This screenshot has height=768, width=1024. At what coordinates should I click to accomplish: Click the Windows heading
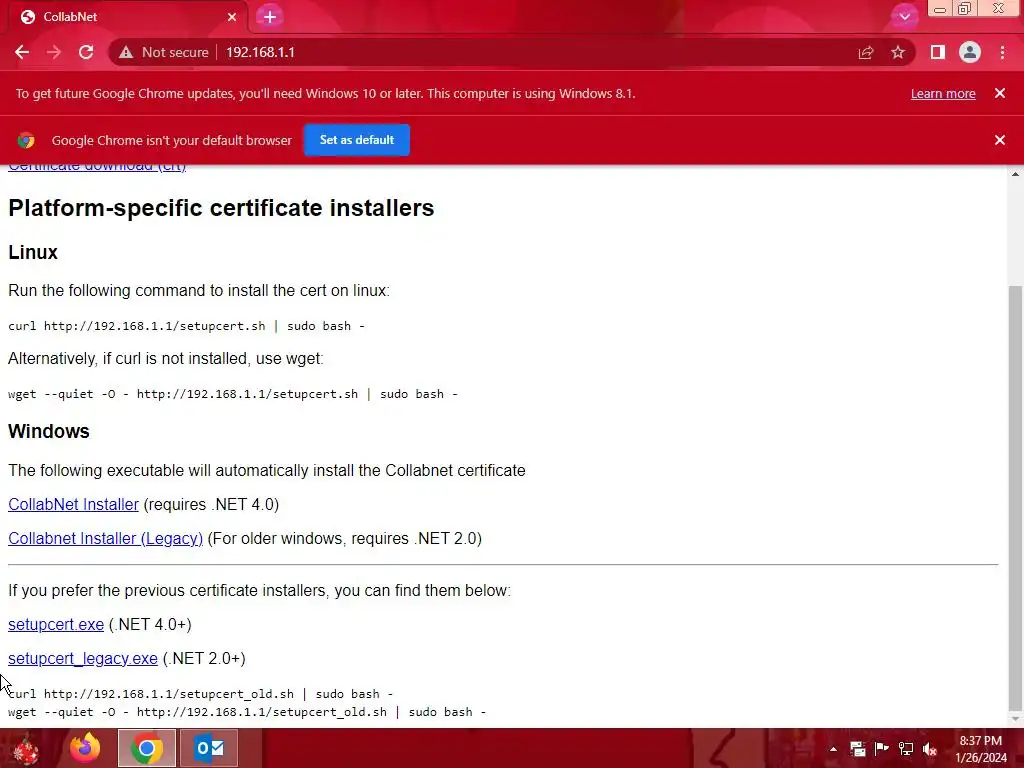point(49,431)
